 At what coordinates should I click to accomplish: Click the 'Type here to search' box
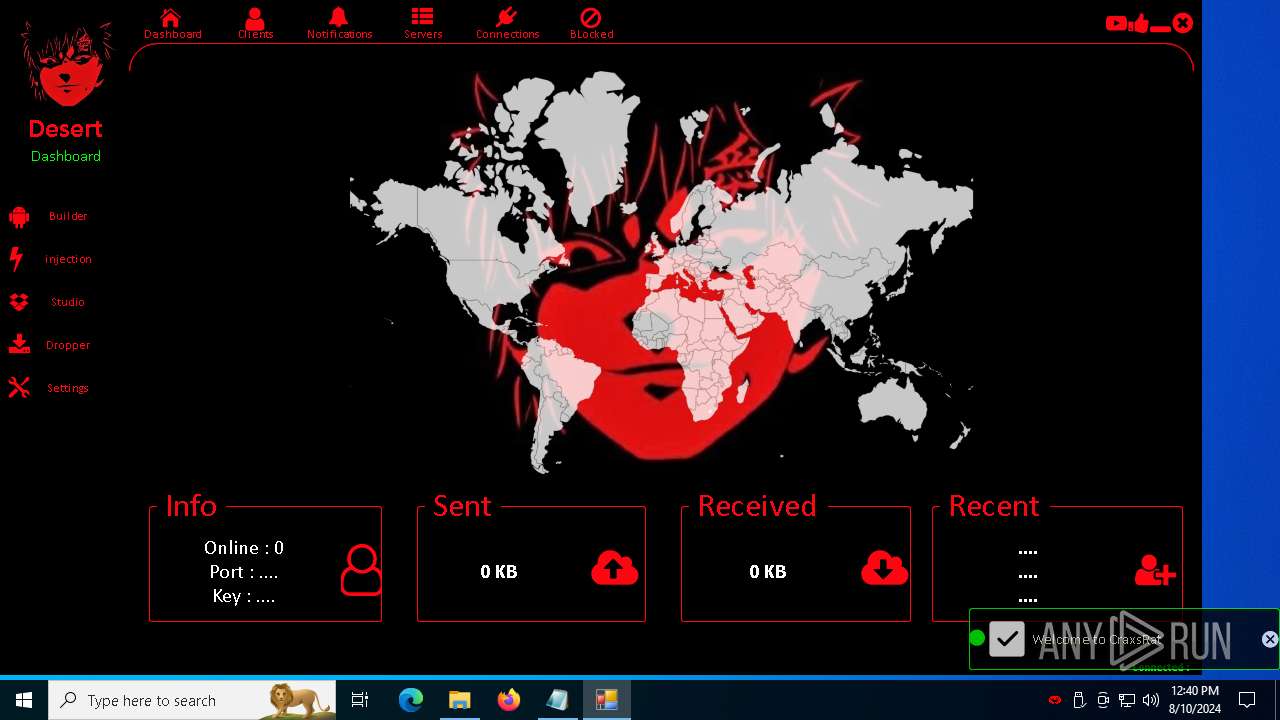[x=192, y=700]
